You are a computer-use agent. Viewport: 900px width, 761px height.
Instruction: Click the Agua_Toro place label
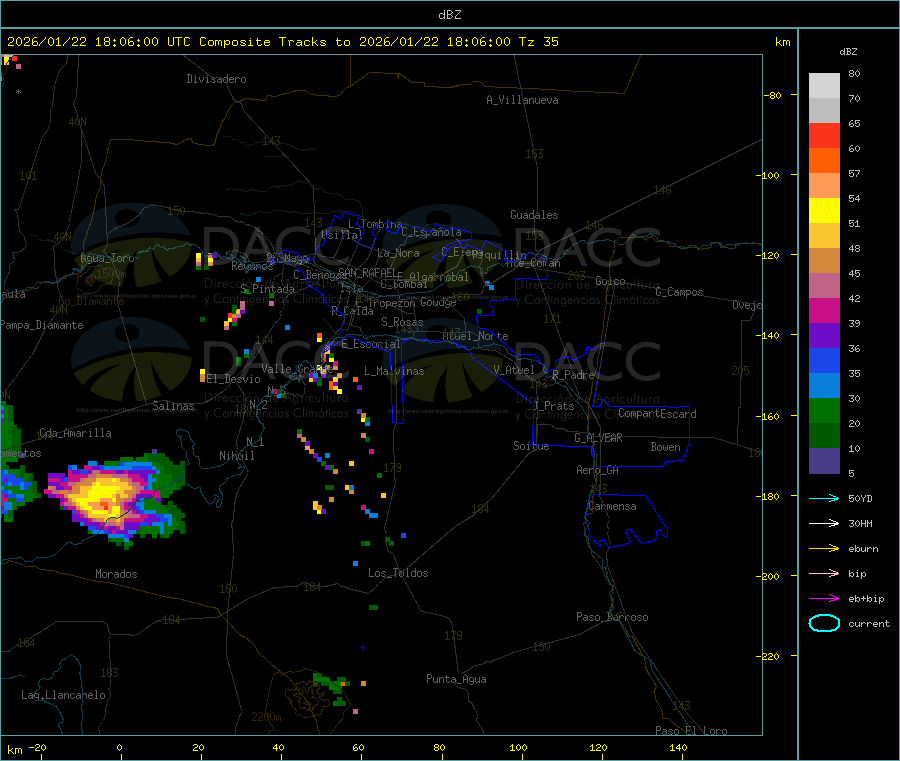pyautogui.click(x=107, y=258)
